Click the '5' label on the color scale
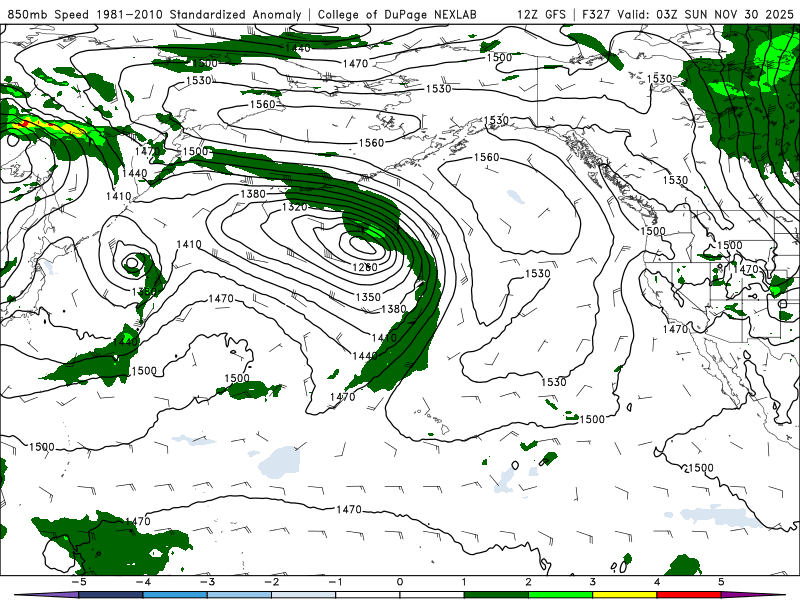800x600 pixels. [x=721, y=582]
